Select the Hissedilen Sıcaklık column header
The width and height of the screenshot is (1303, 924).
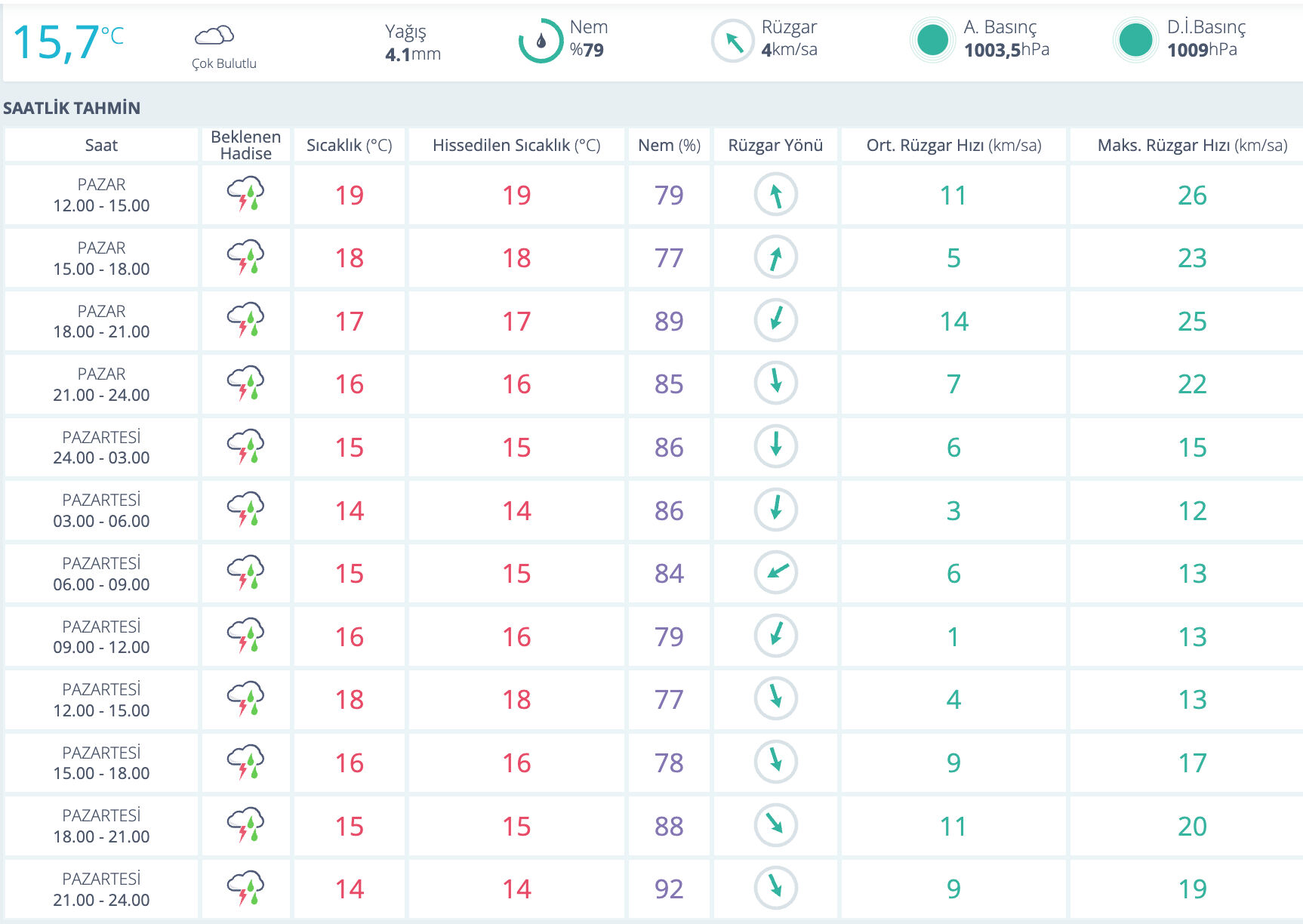pos(516,145)
